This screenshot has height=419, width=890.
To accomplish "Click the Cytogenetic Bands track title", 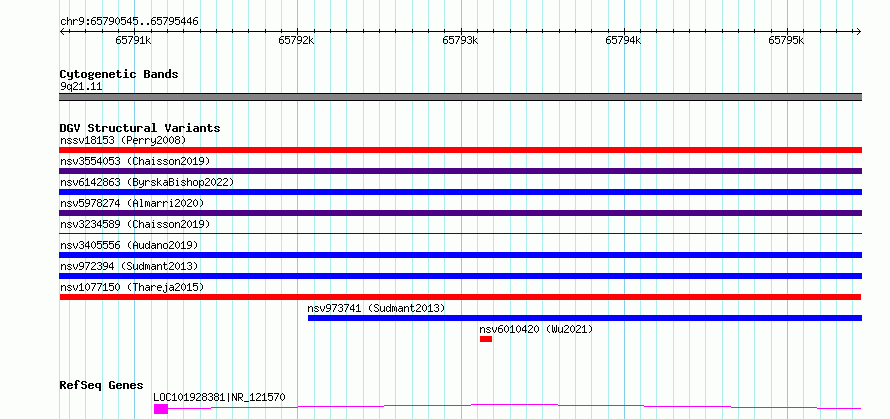I will click(119, 74).
